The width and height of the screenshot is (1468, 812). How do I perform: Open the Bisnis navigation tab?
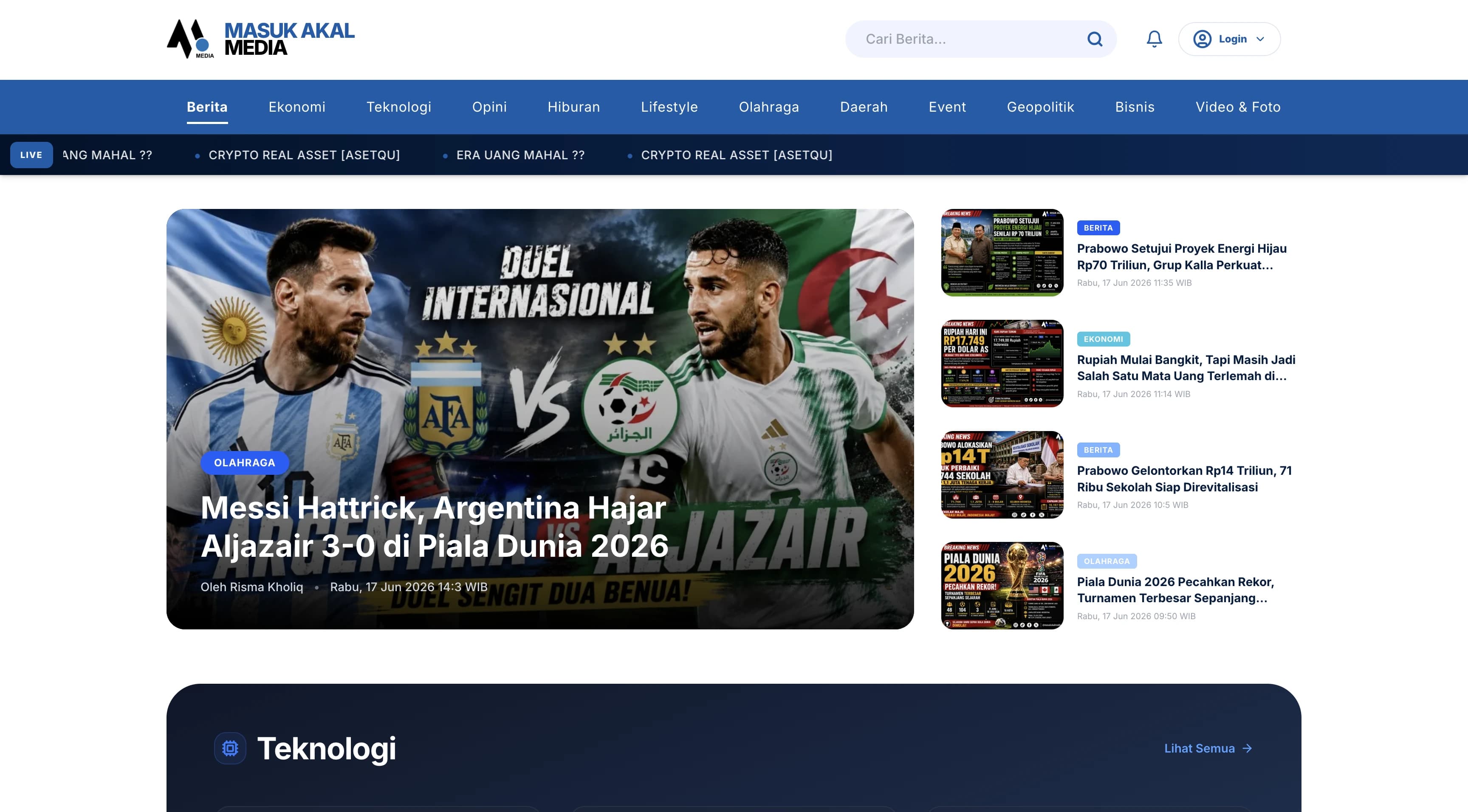point(1135,107)
